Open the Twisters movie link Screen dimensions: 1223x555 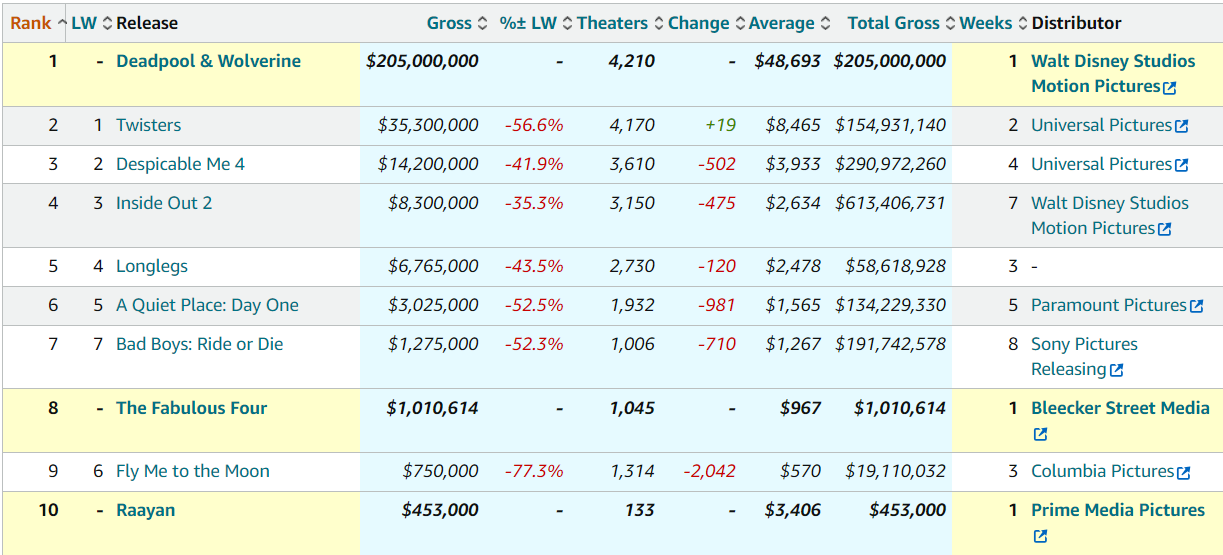(x=148, y=125)
